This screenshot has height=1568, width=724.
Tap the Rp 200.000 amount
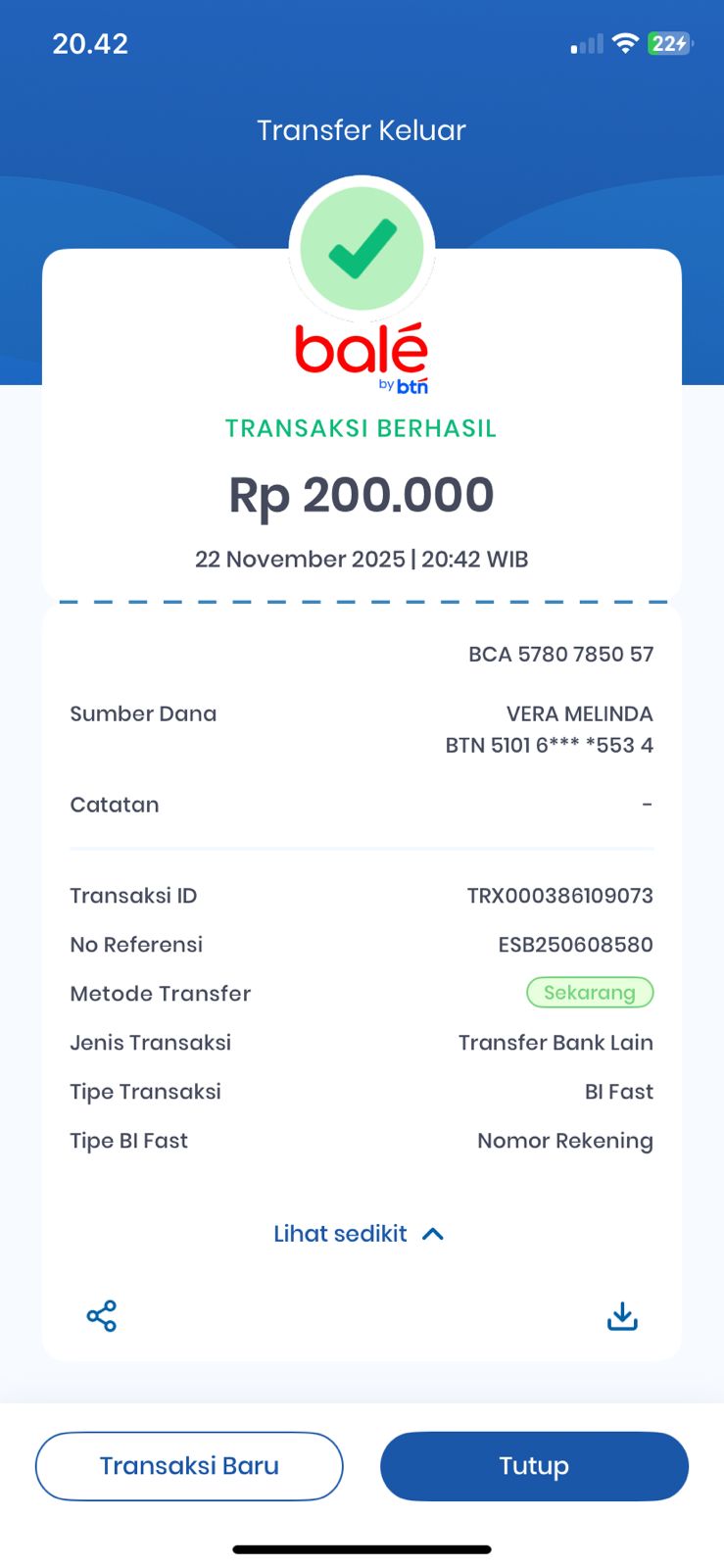coord(362,496)
